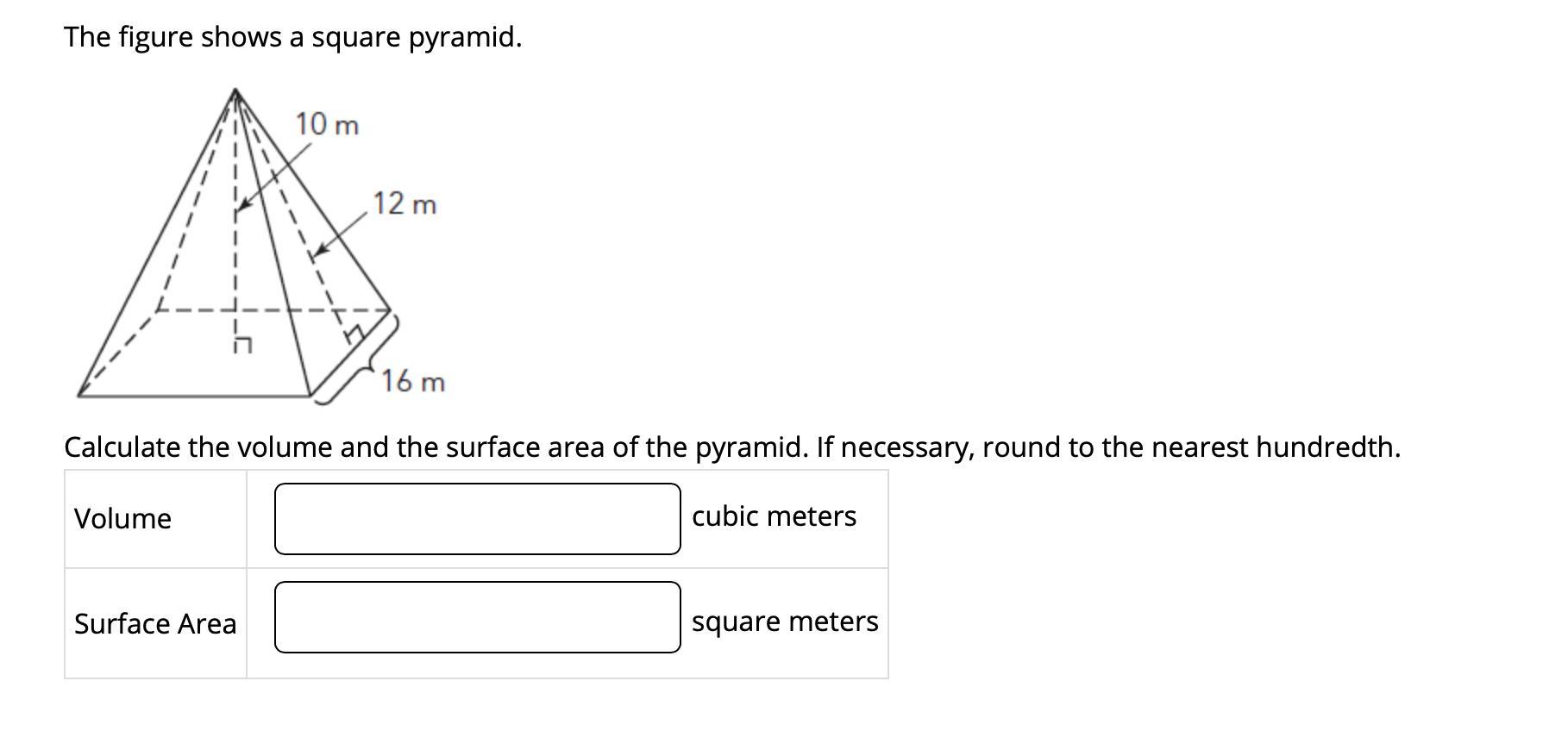The image size is (1568, 731).
Task: Click the front bottom edge of the pyramid
Action: tap(194, 397)
